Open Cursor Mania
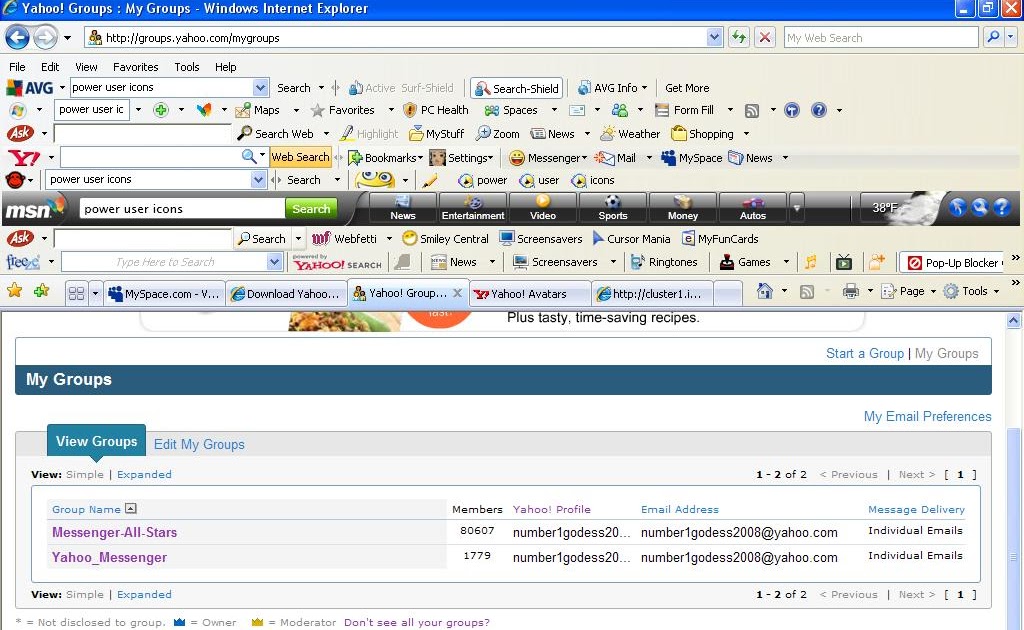 pyautogui.click(x=632, y=238)
